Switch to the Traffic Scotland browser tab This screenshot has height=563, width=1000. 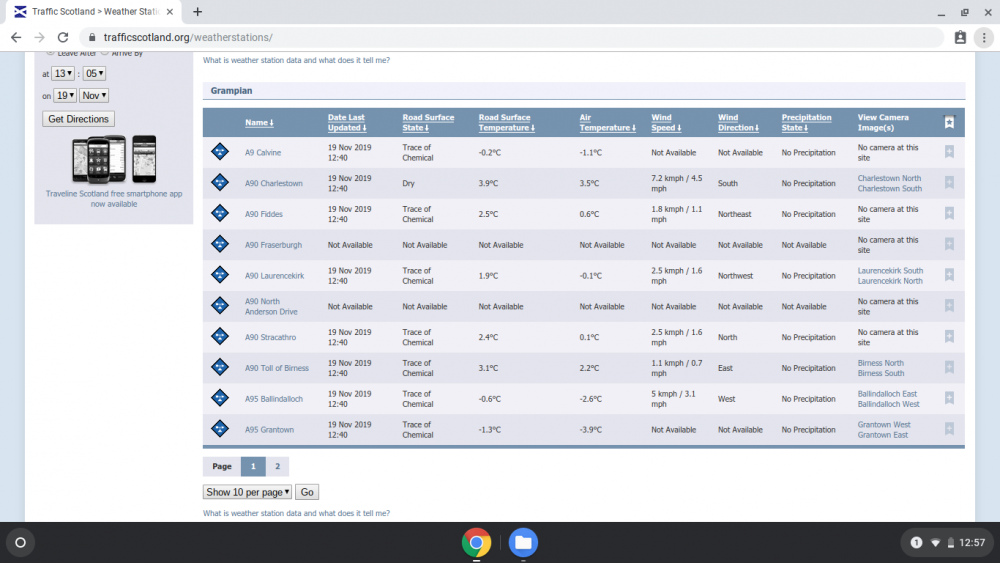[94, 12]
